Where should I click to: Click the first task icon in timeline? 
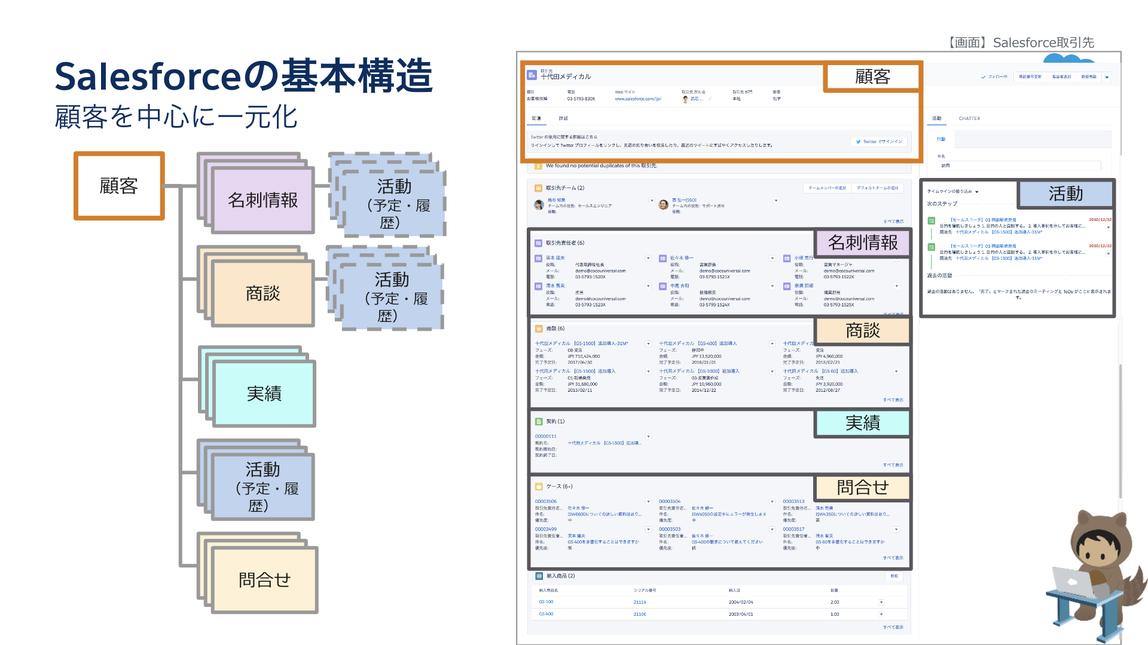click(x=932, y=221)
